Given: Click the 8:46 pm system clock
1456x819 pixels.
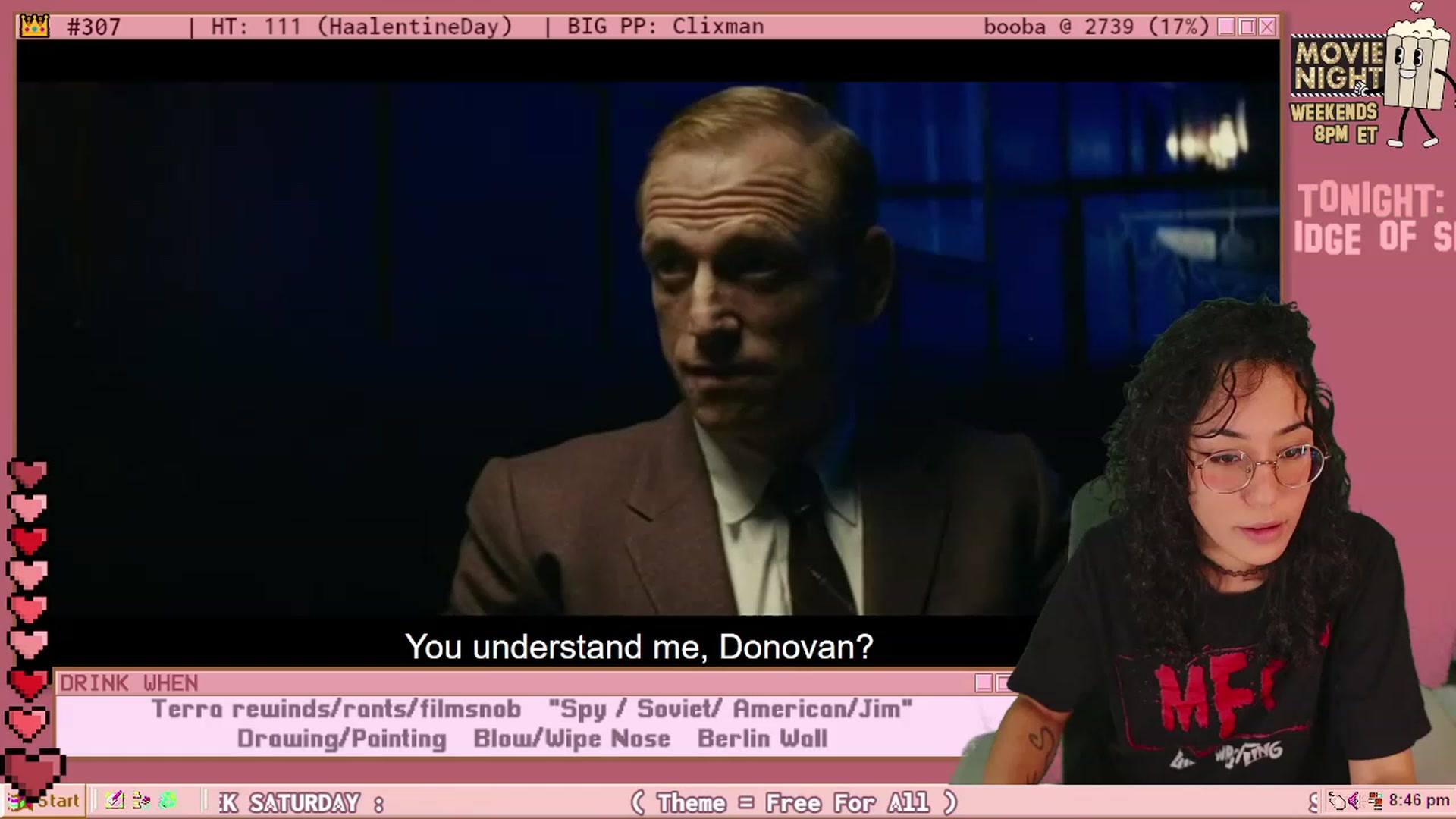Looking at the screenshot, I should point(1419,801).
